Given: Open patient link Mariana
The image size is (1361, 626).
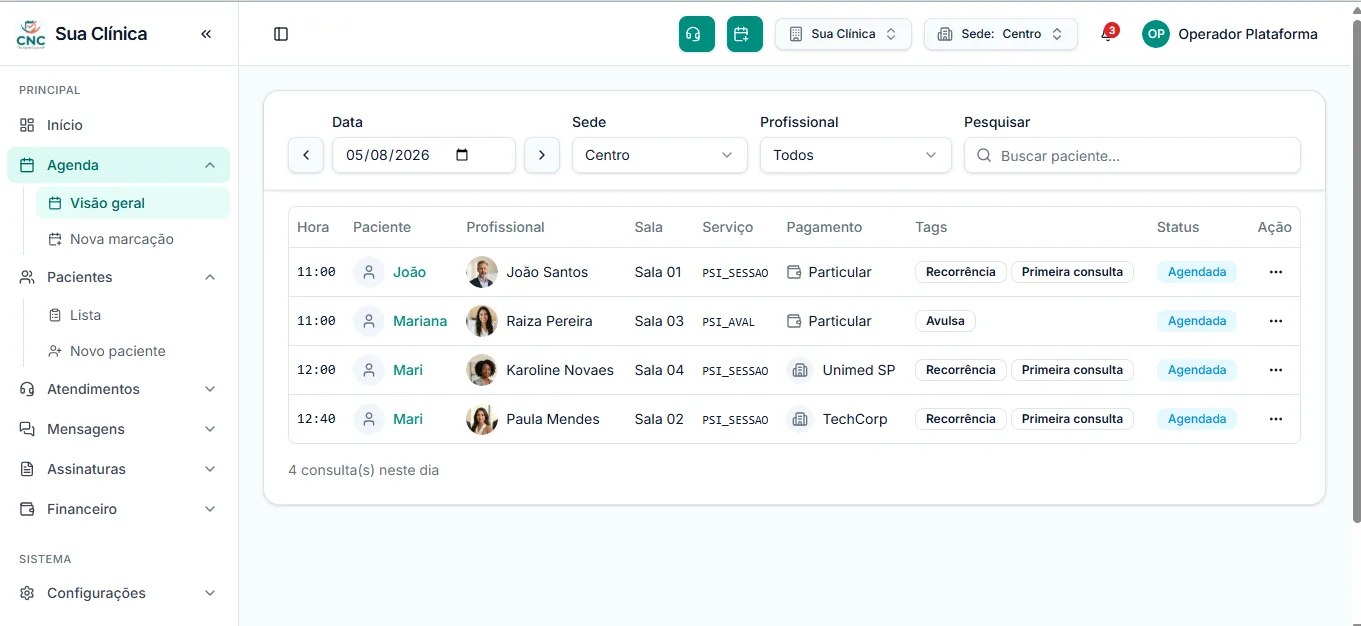Looking at the screenshot, I should coord(420,321).
